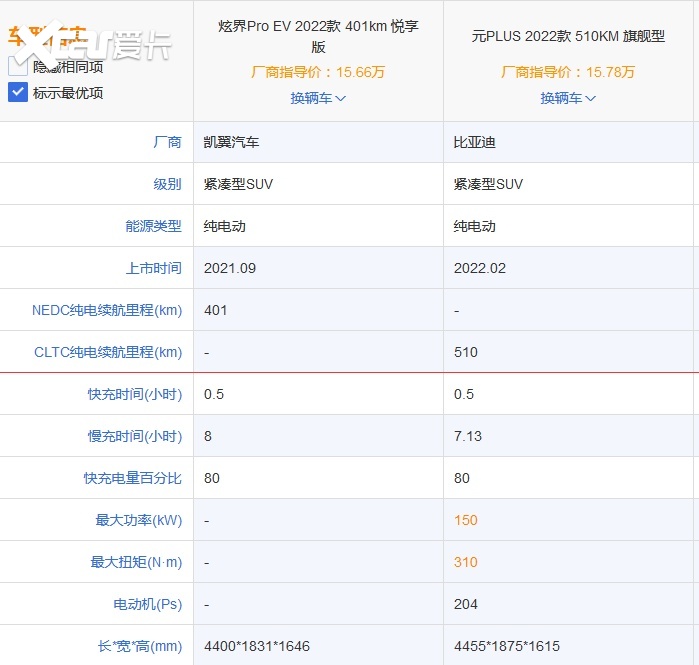Viewport: 699px width, 665px height.
Task: Click the CLTC纯电续航里程(km) row label
Action: point(108,352)
